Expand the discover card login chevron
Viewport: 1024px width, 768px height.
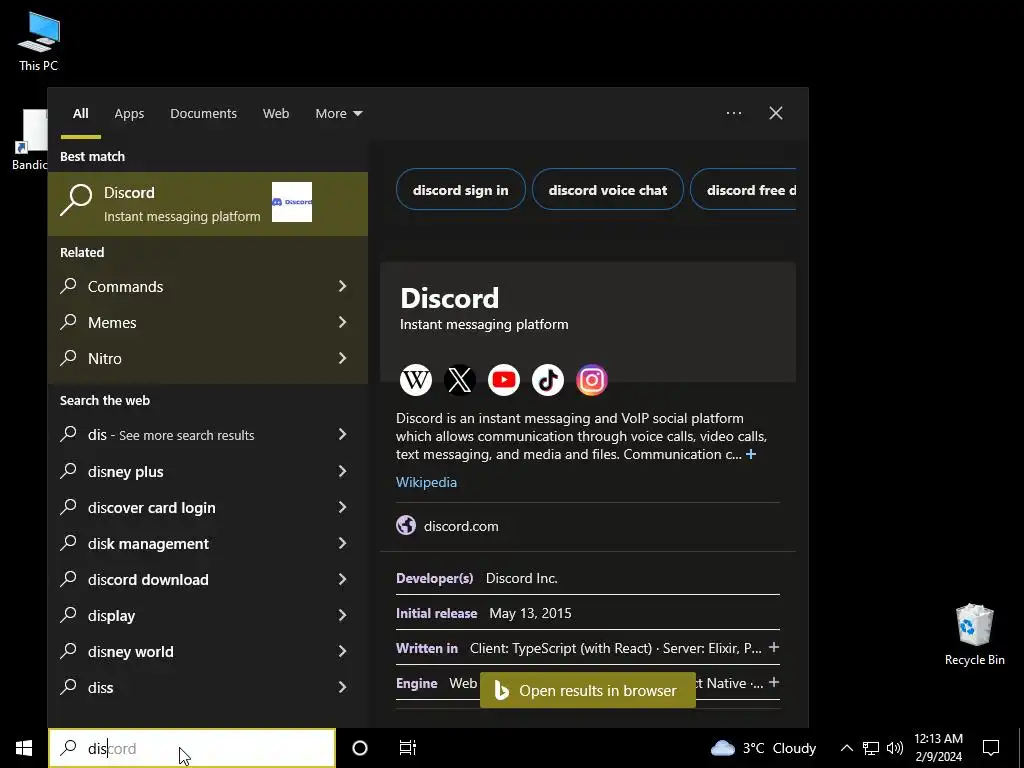click(342, 507)
